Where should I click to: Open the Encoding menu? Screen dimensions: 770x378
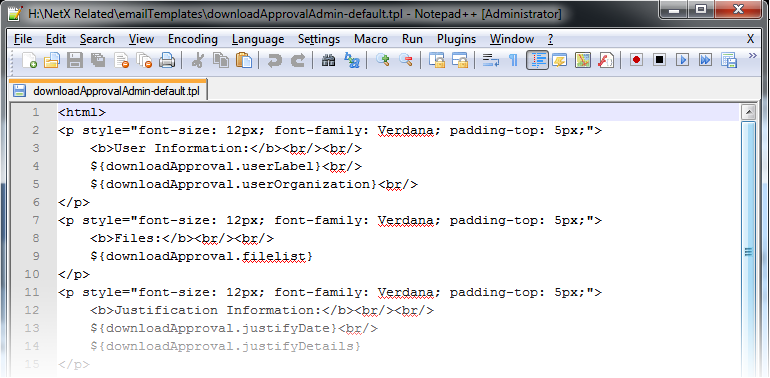[192, 39]
